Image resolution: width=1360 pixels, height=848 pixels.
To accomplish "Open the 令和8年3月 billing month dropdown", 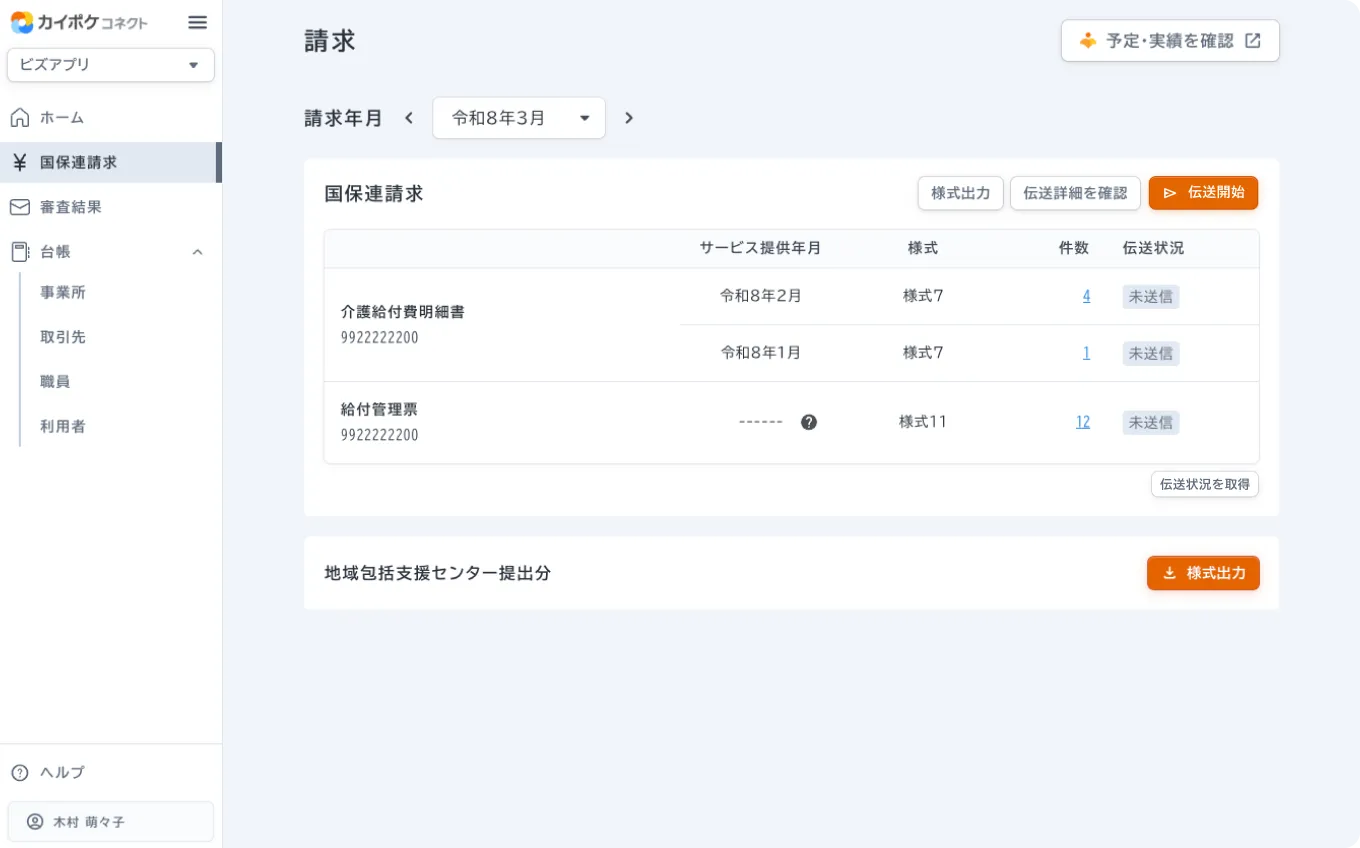I will click(518, 117).
